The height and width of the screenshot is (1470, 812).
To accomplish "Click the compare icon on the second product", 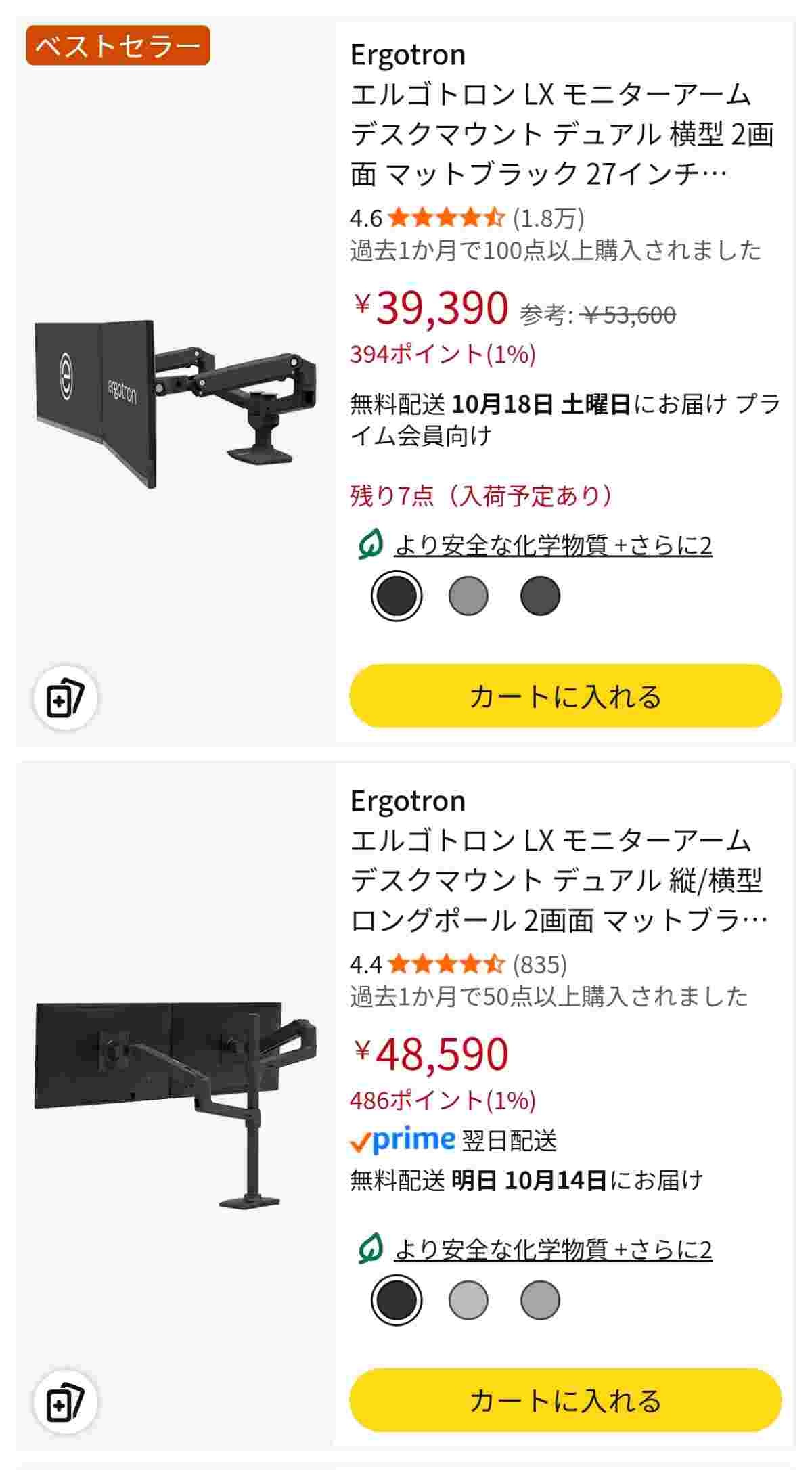I will tap(65, 1402).
